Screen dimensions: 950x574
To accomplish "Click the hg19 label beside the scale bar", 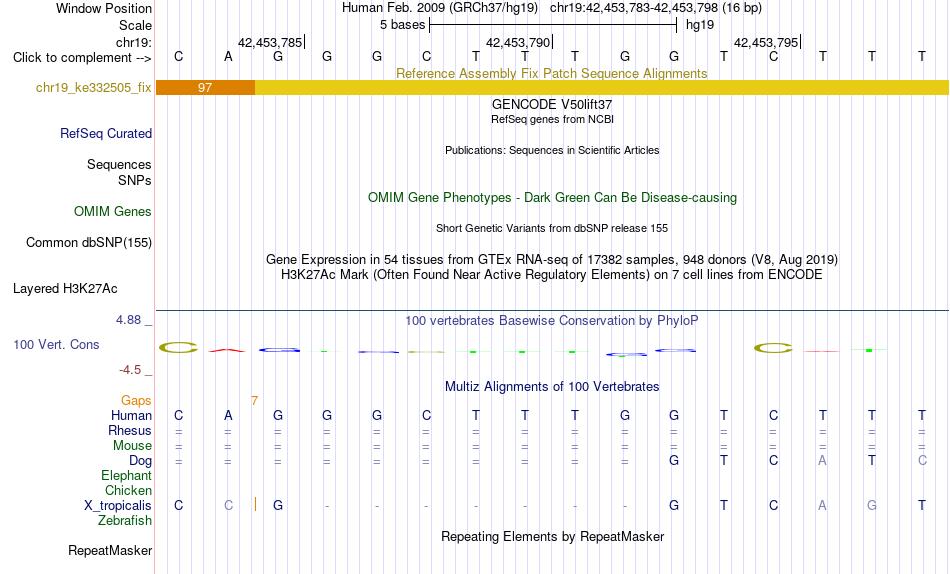I will [700, 25].
